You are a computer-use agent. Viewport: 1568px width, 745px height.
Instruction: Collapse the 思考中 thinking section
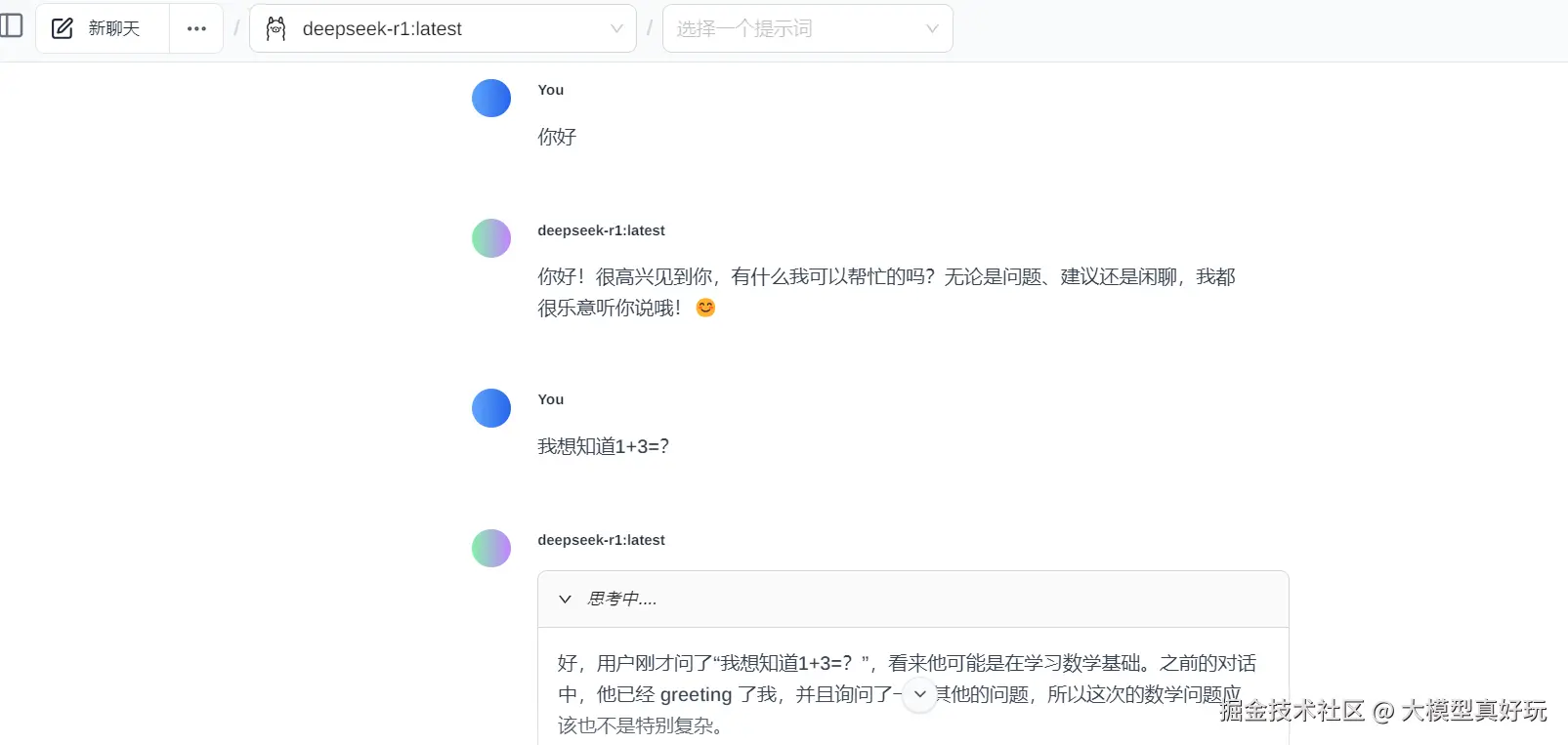pyautogui.click(x=565, y=599)
